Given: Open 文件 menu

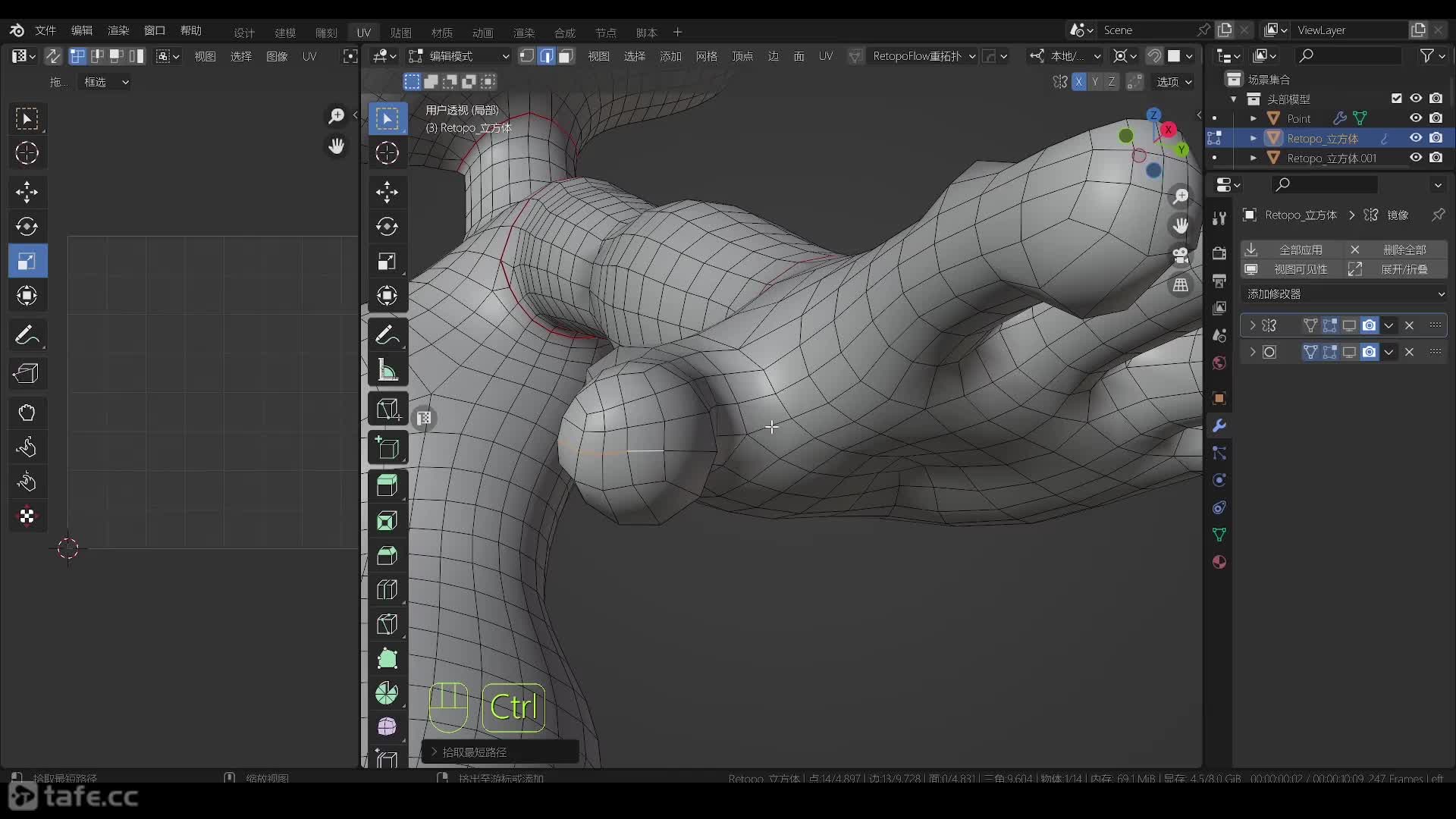Looking at the screenshot, I should click(x=45, y=30).
